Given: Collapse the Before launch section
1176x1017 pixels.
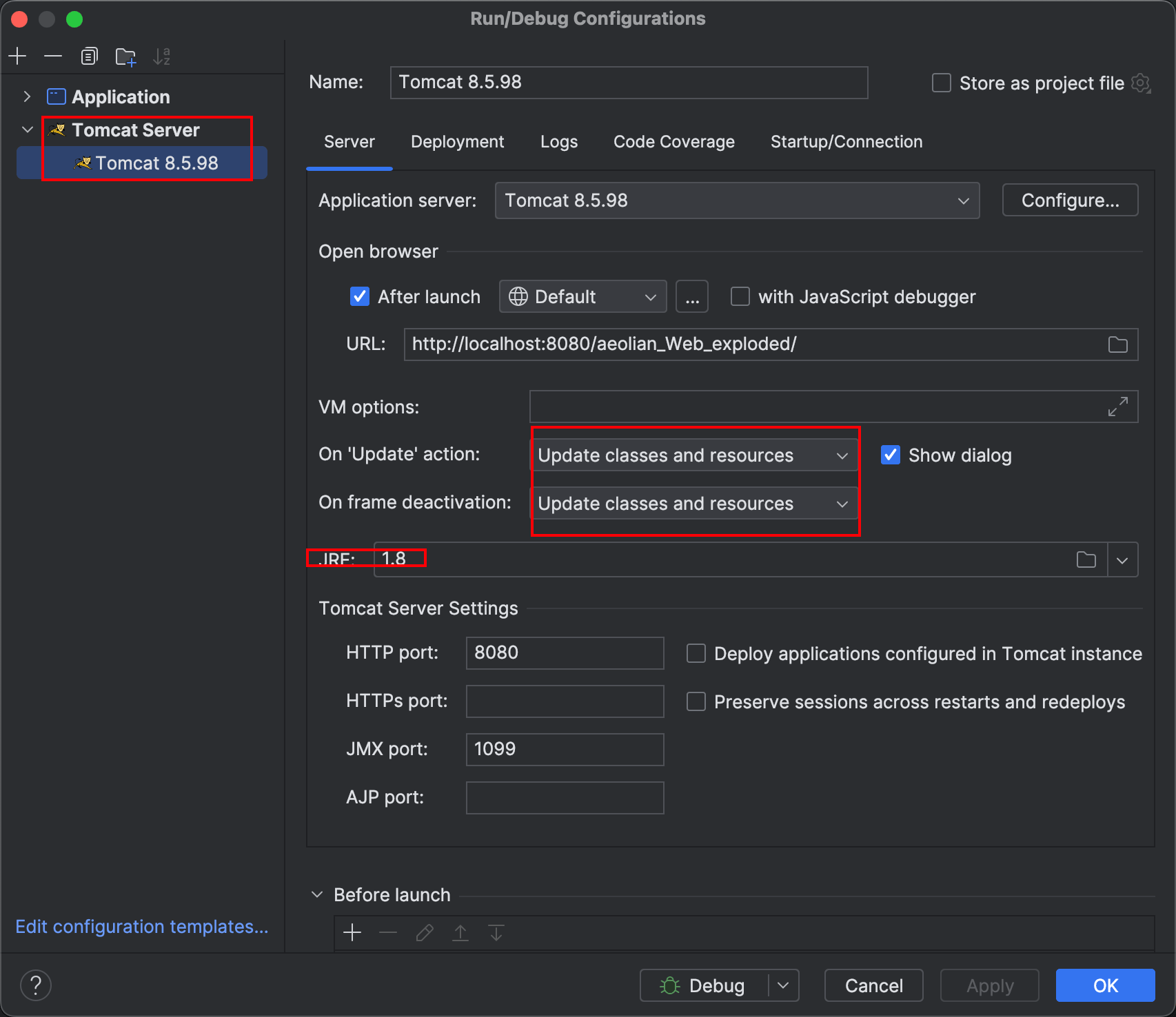Looking at the screenshot, I should (x=317, y=894).
